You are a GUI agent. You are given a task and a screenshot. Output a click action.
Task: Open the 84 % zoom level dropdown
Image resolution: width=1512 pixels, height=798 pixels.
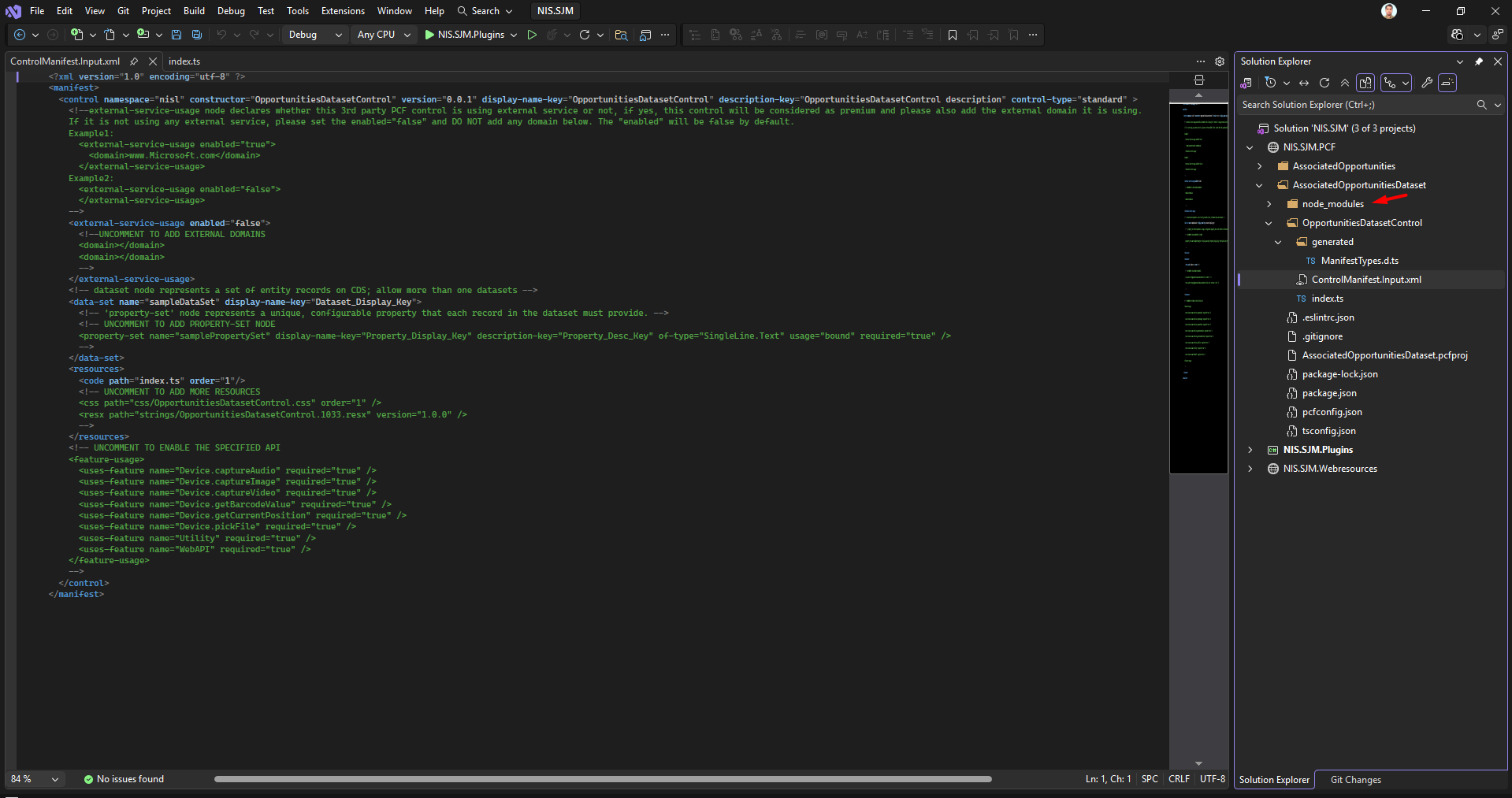pos(35,779)
